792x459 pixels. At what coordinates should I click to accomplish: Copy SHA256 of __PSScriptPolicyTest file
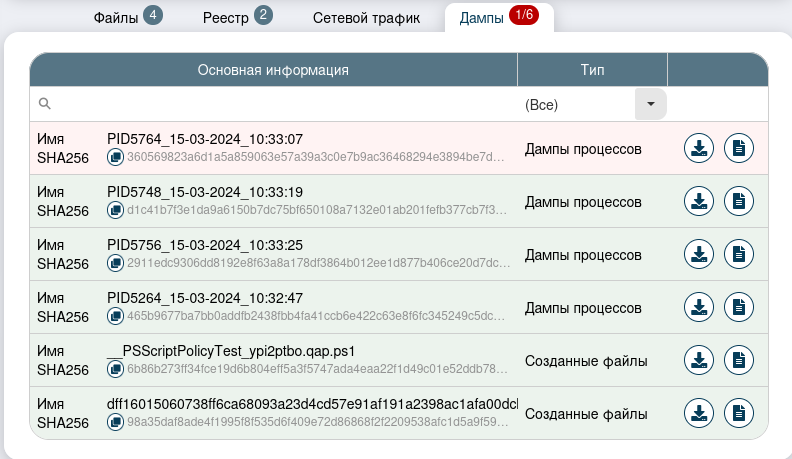click(x=115, y=369)
